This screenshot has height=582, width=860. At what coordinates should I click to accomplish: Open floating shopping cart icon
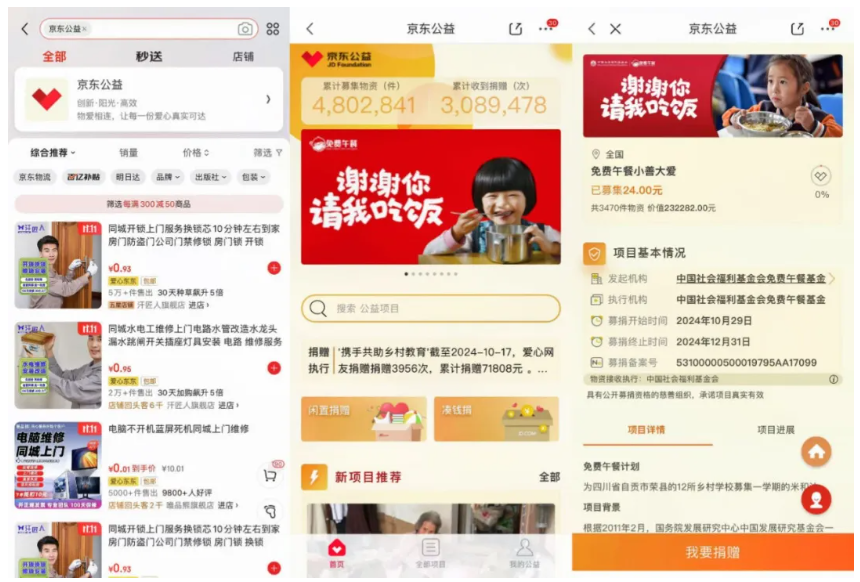click(x=270, y=475)
